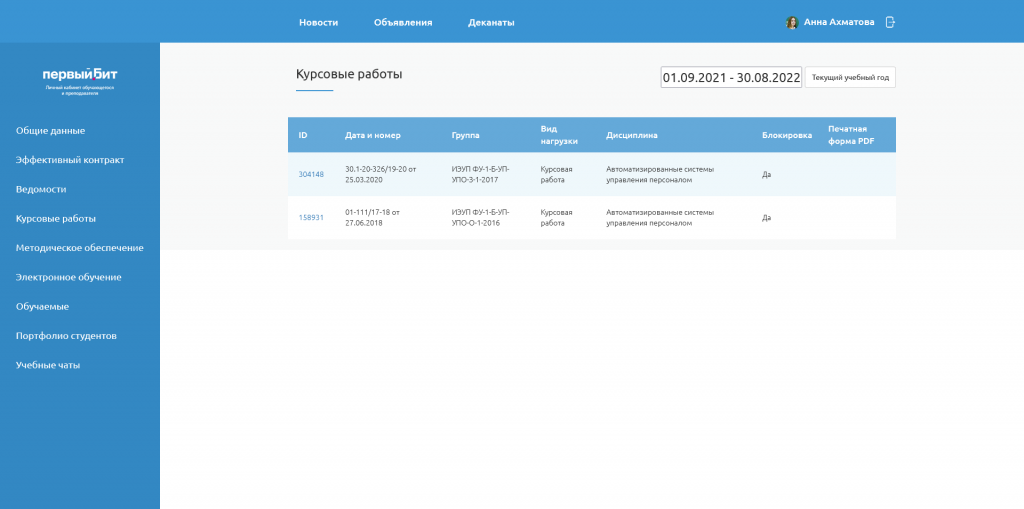Select Курсовые работы in sidebar

[x=56, y=219]
